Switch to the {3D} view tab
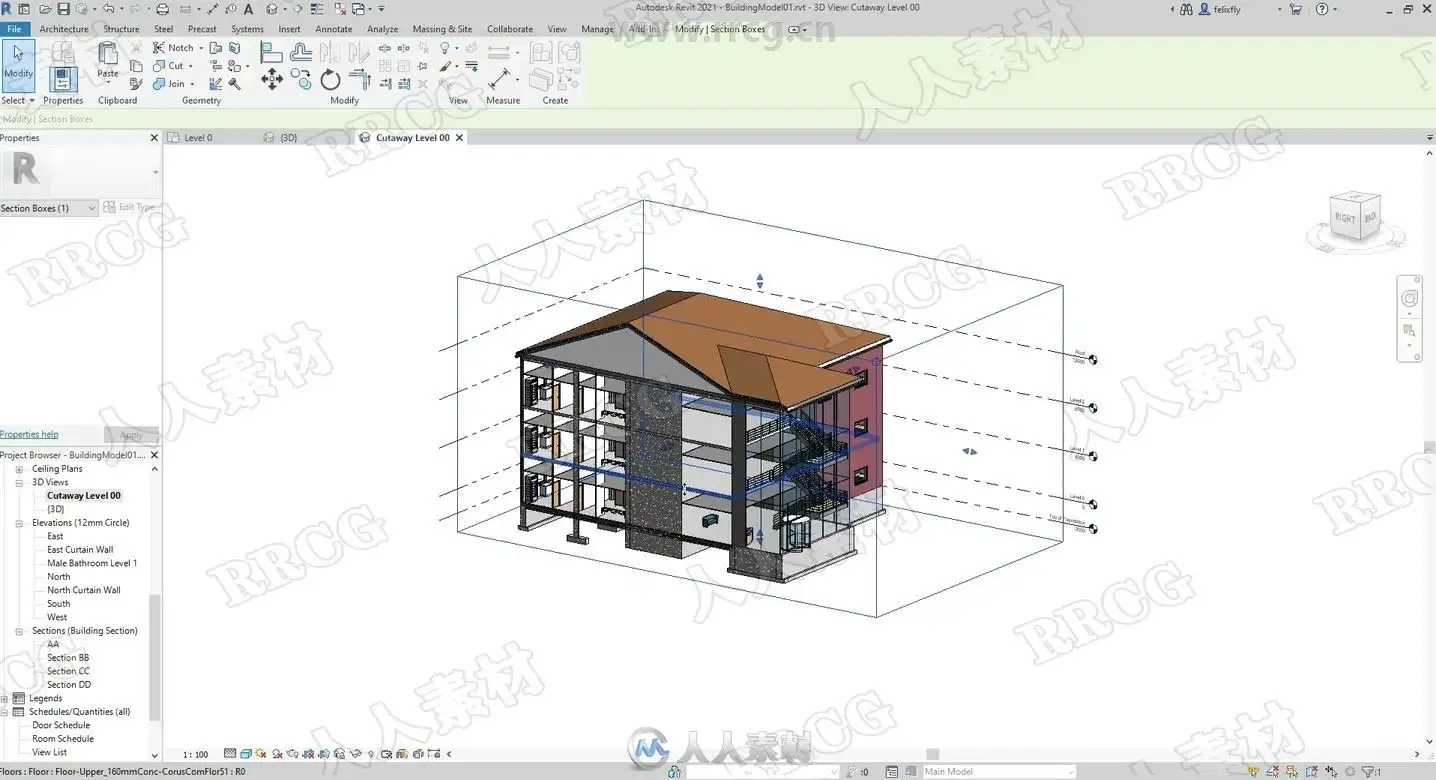 point(288,138)
